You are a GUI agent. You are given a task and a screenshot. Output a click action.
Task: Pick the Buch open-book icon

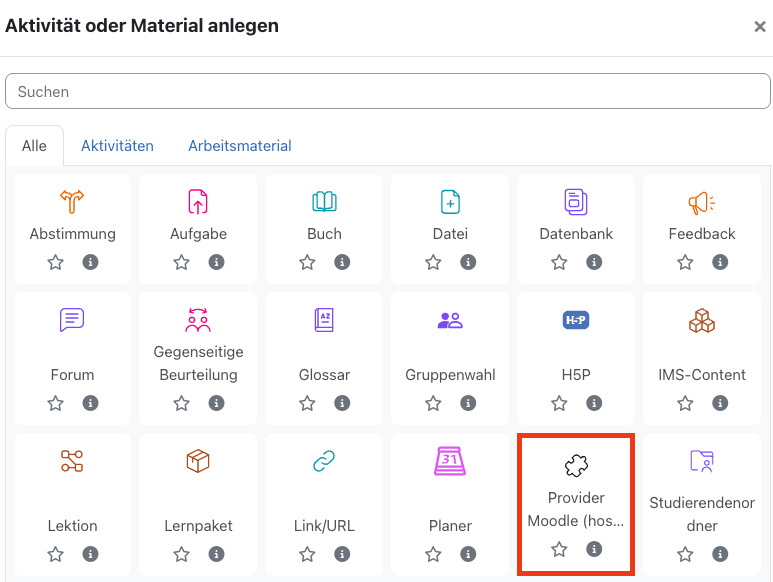pos(324,202)
